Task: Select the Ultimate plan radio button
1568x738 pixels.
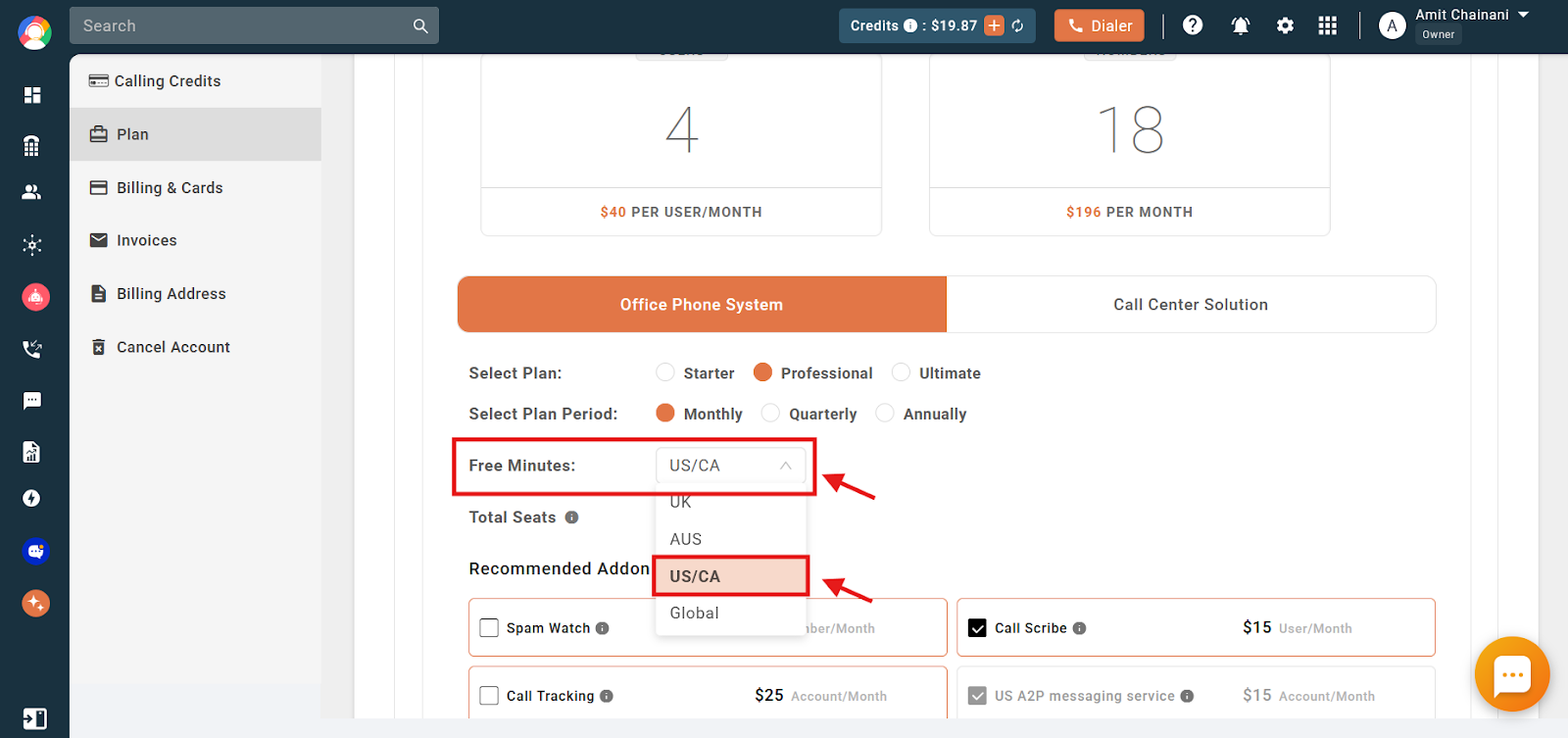Action: pos(901,372)
